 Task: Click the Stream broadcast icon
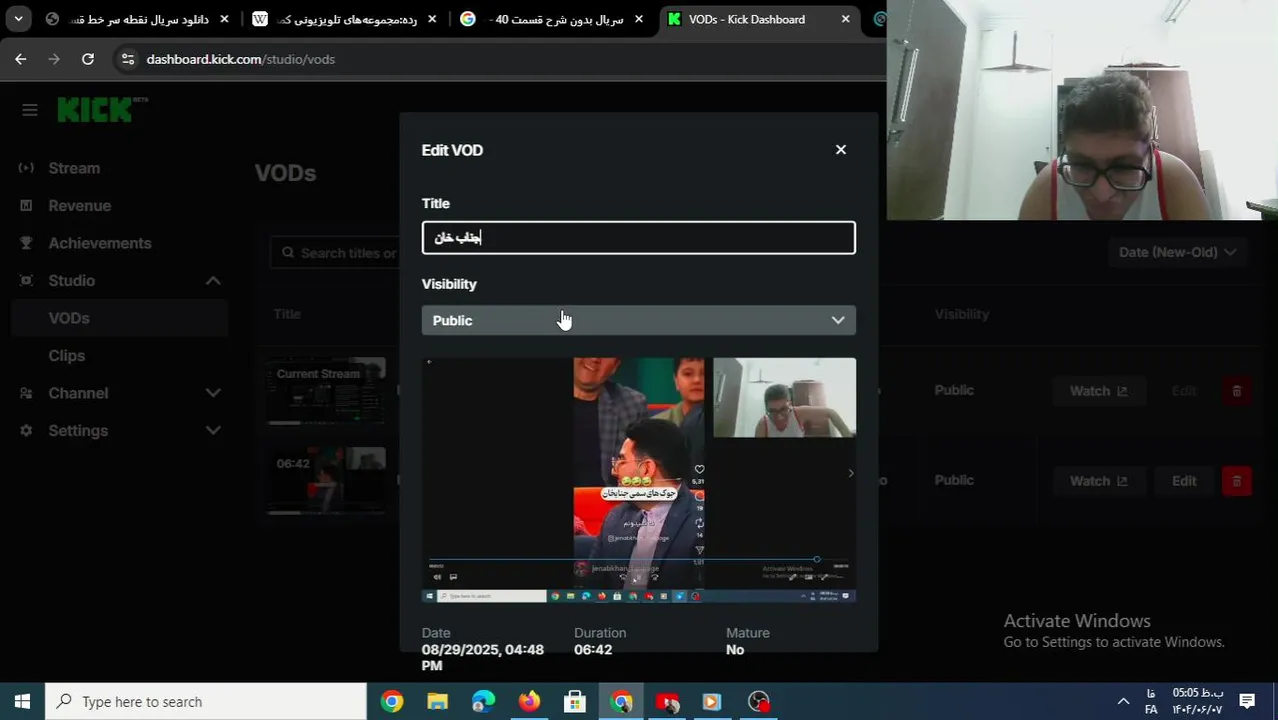(26, 168)
